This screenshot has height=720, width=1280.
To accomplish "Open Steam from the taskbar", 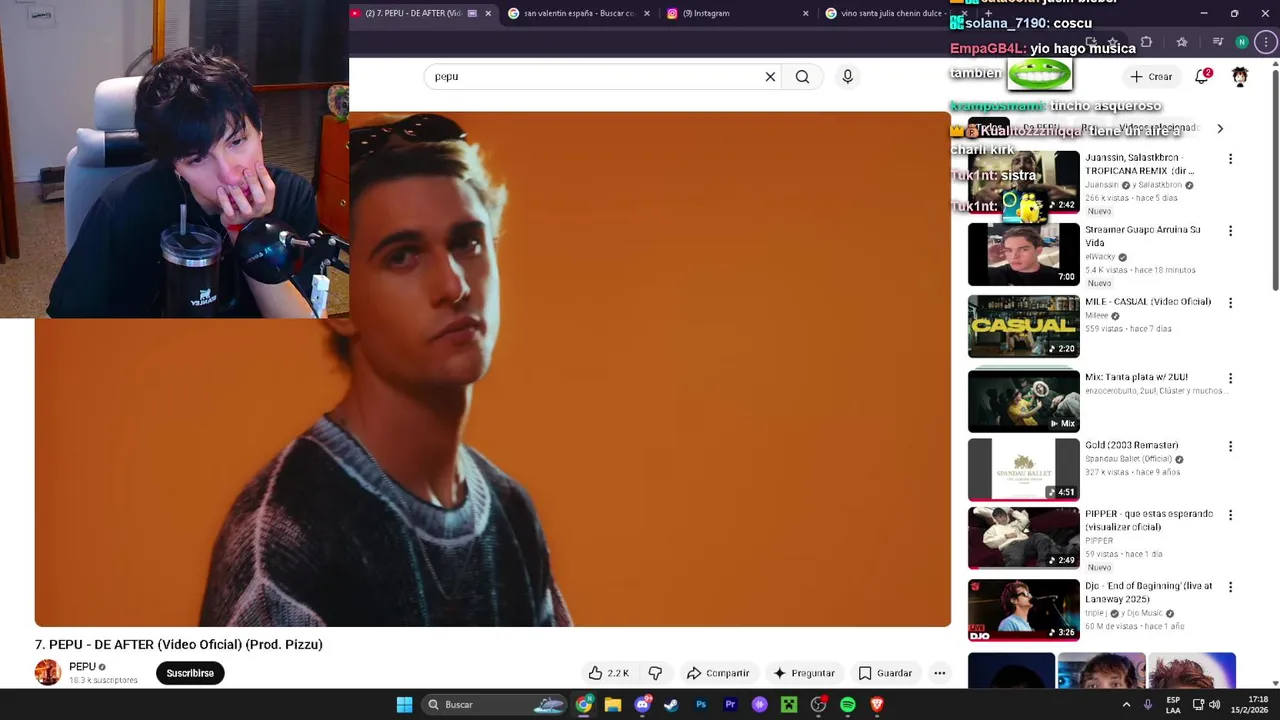I will (671, 704).
